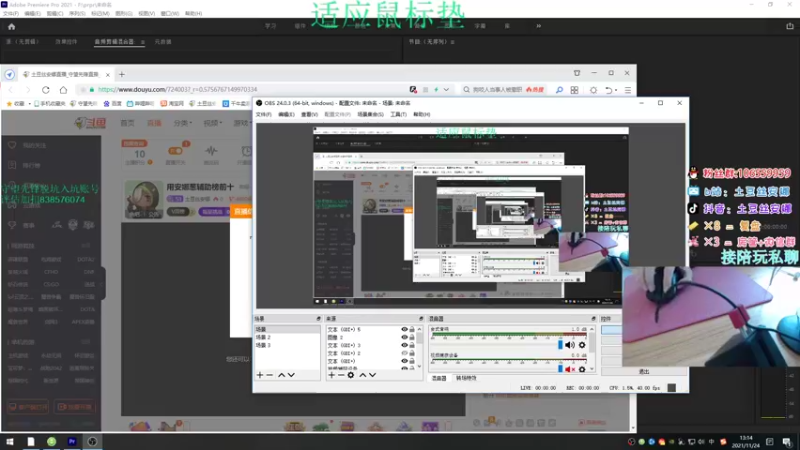Open the 窗口(W) menu in Premiere
The width and height of the screenshot is (800, 450).
[169, 14]
